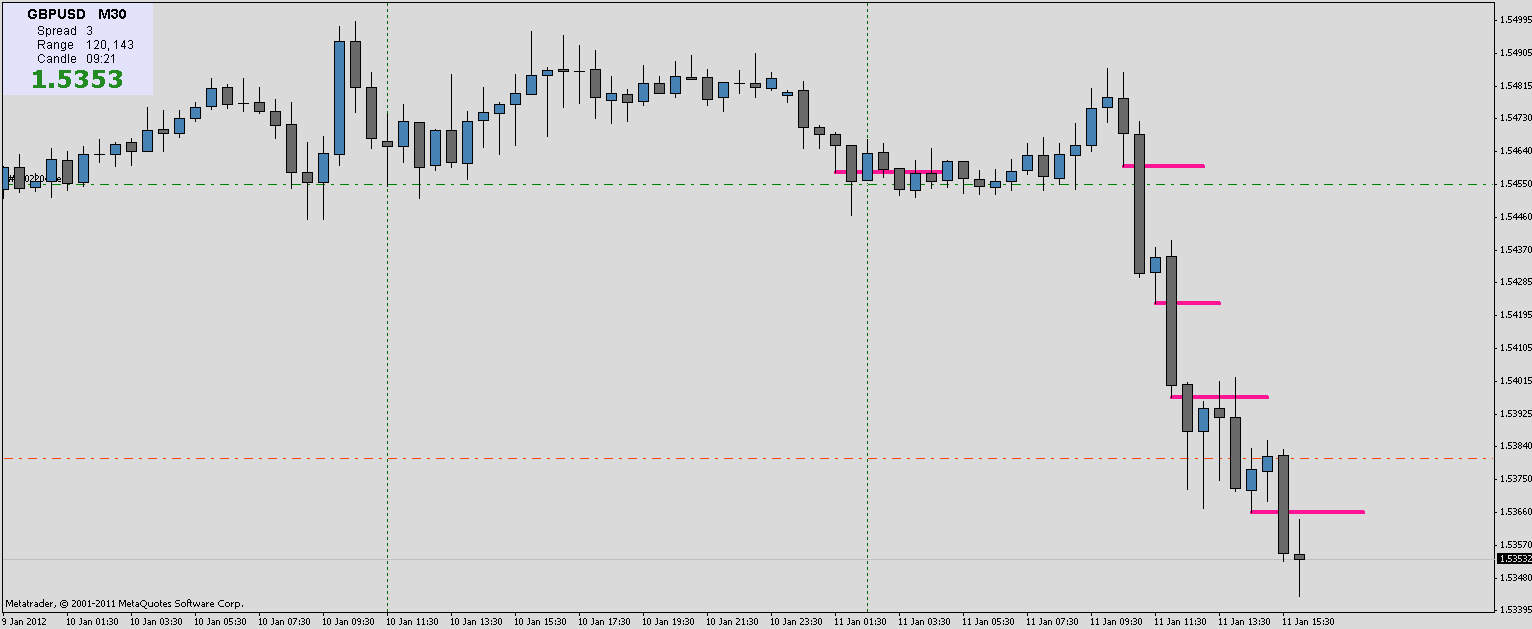Click the 10 Jan 23:30 time label

point(796,622)
